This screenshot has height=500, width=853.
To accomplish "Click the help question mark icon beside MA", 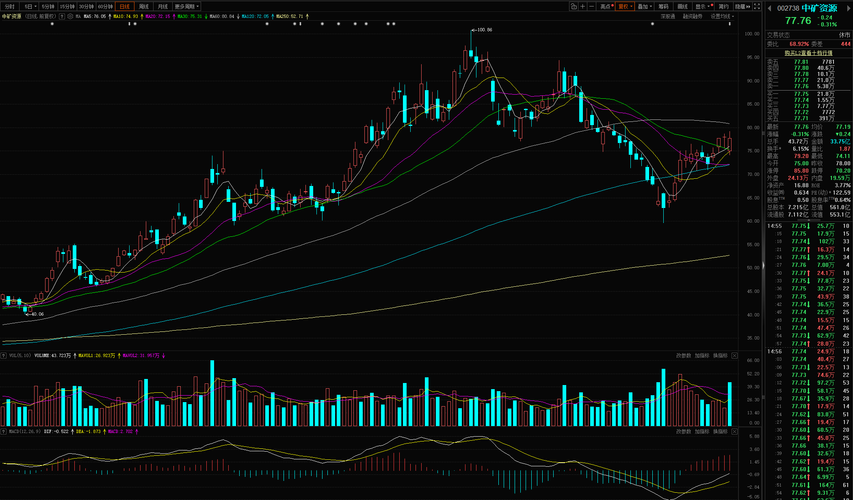I will click(x=61, y=16).
